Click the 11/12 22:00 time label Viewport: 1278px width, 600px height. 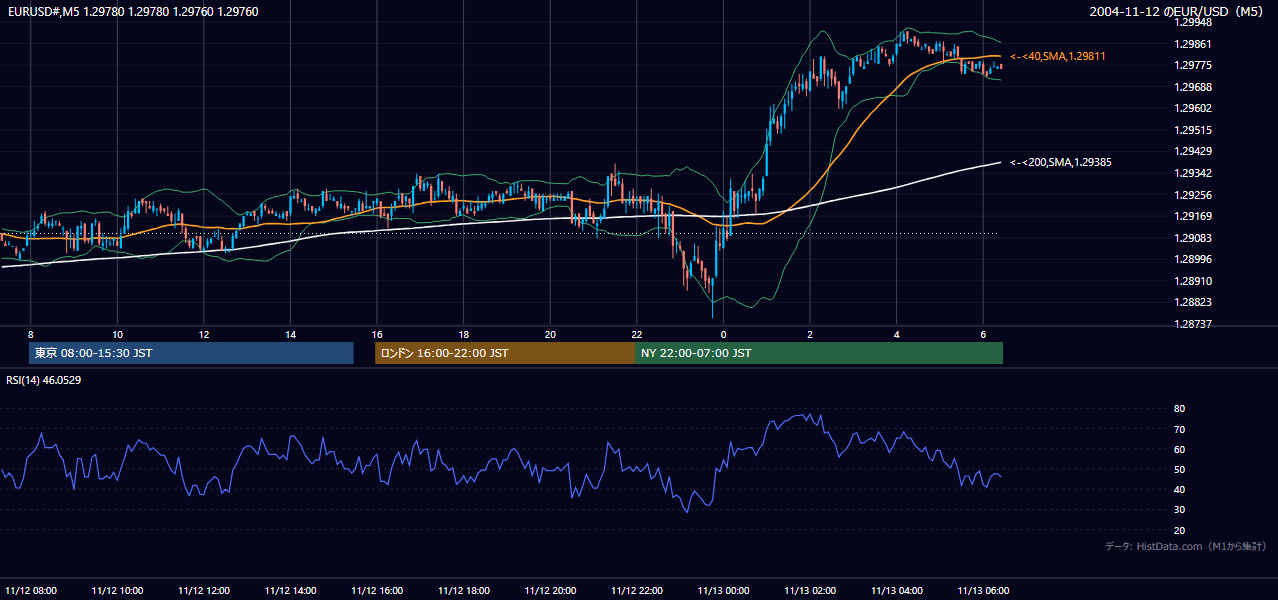[637, 590]
